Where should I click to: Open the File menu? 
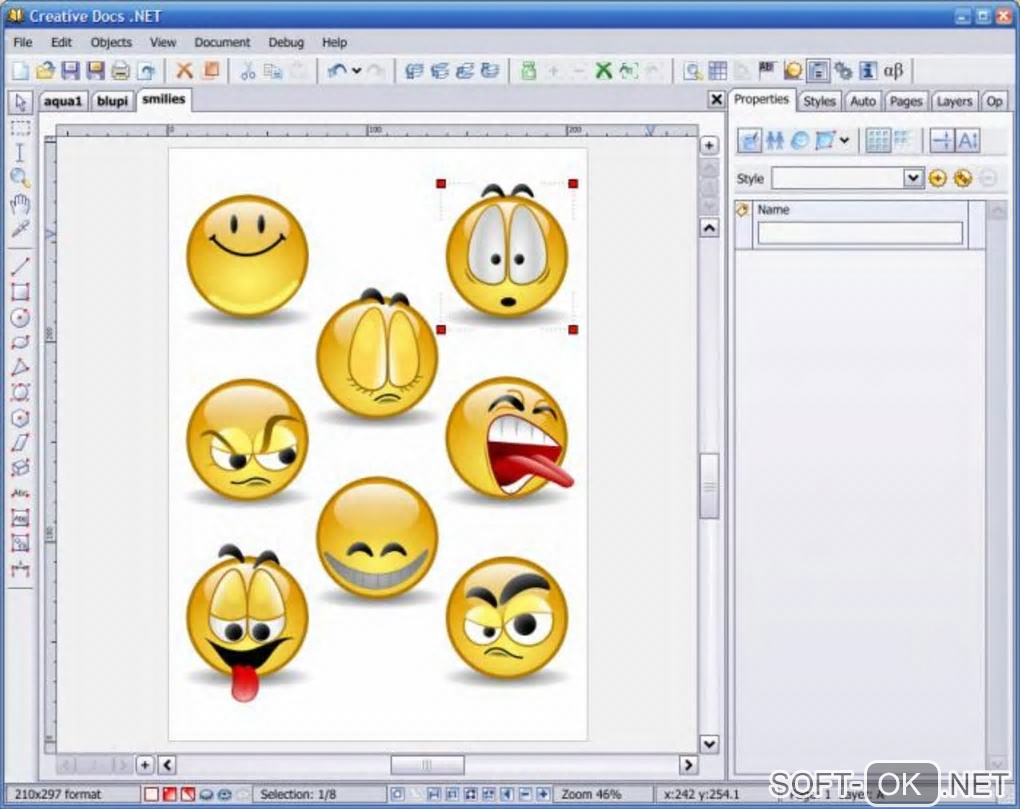tap(23, 42)
